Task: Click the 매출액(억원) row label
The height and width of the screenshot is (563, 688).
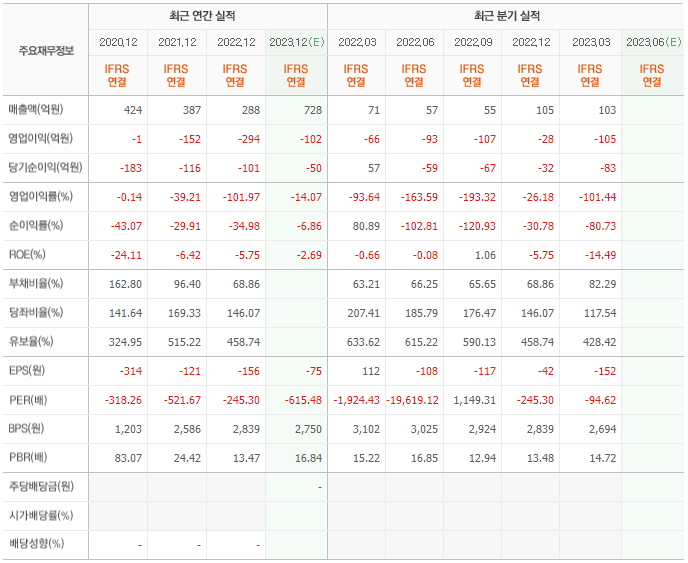Action: point(36,110)
